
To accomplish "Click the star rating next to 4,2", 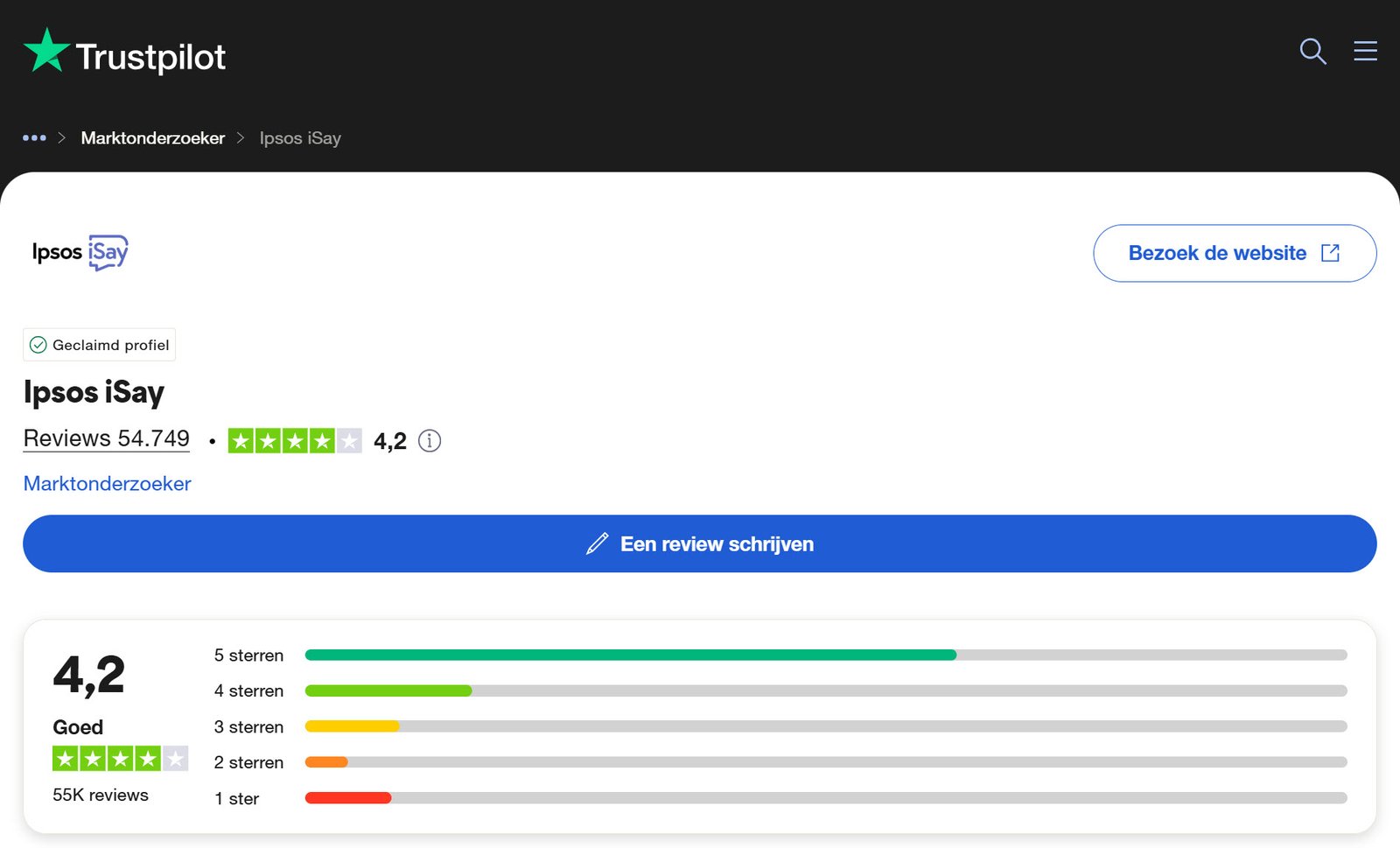I will [x=295, y=441].
